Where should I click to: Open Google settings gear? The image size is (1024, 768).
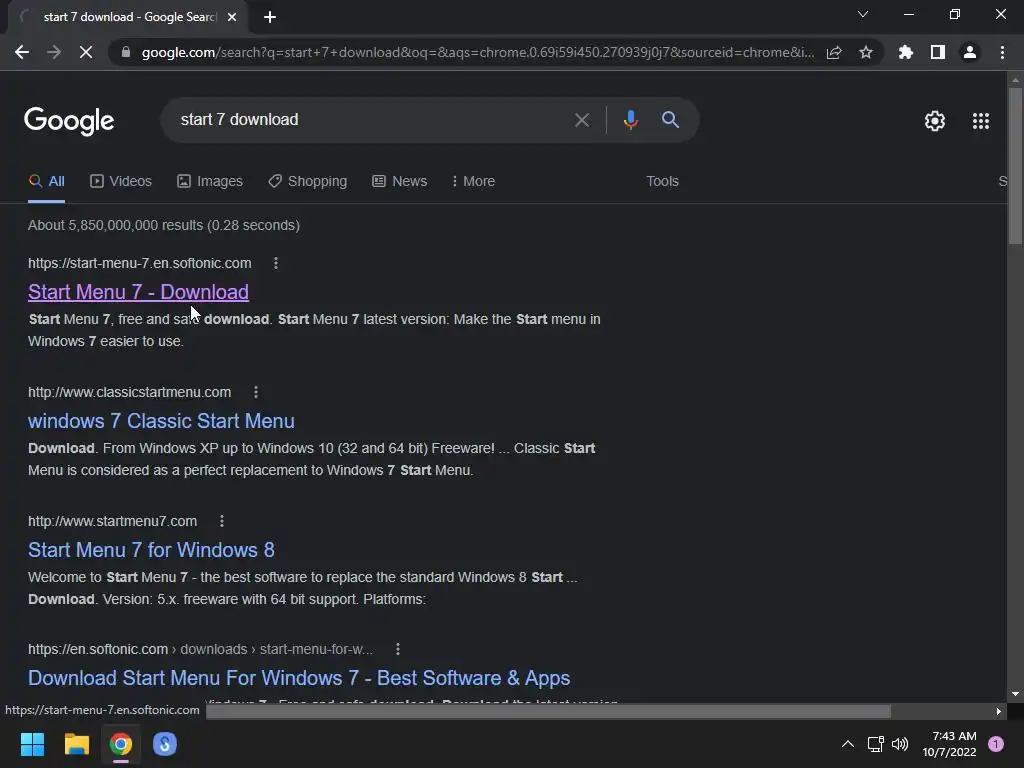point(935,121)
